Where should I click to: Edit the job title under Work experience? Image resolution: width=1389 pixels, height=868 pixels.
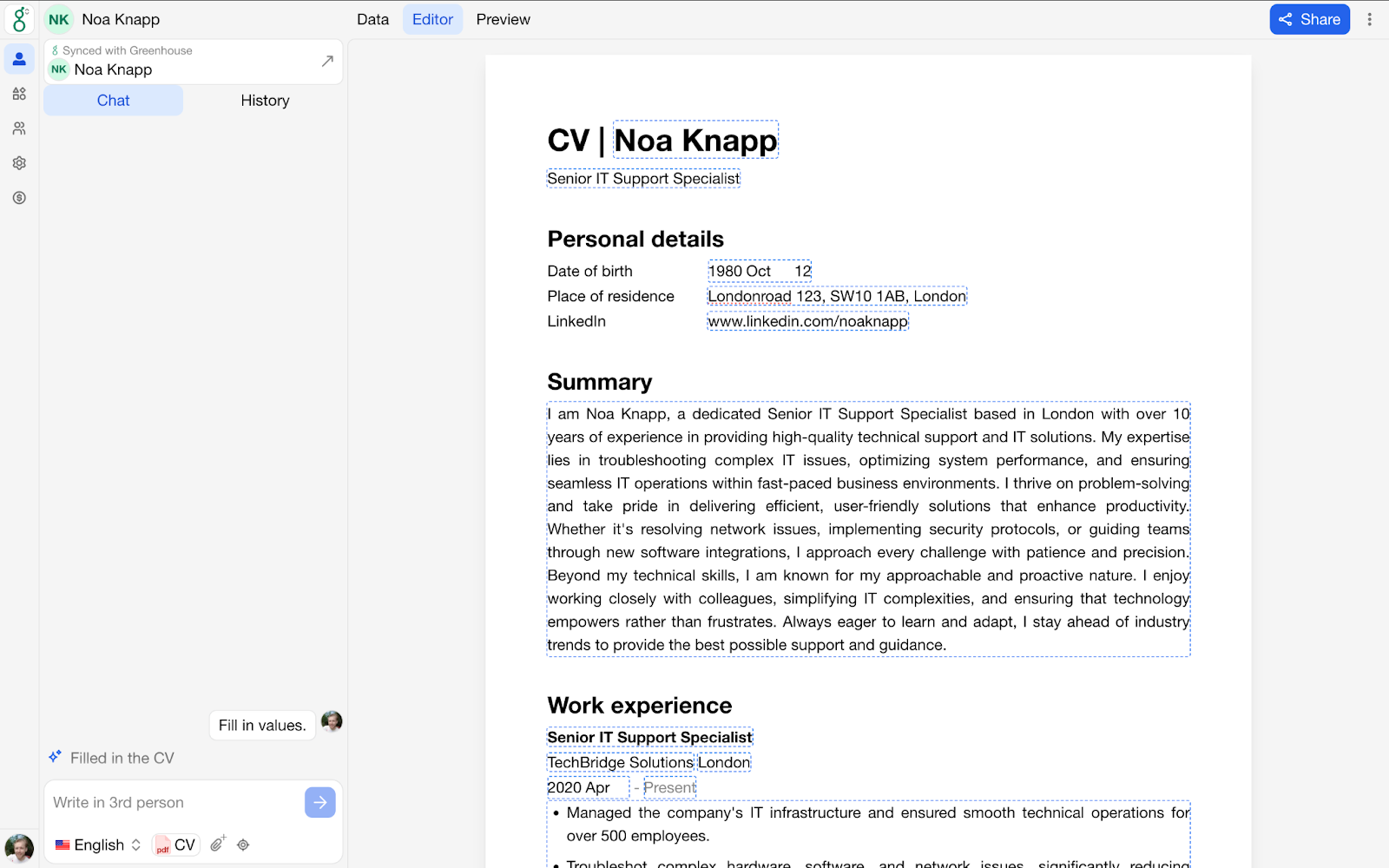649,737
